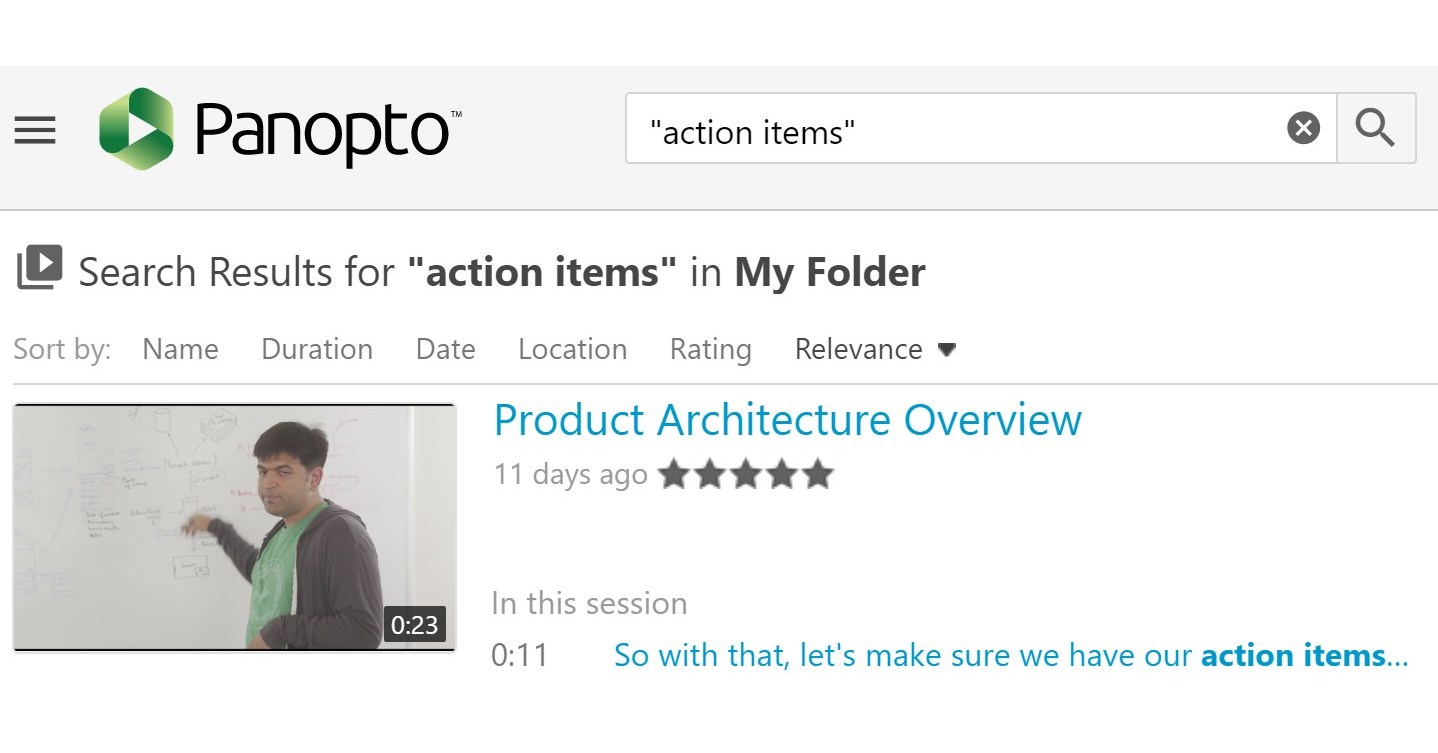This screenshot has height=753, width=1438.
Task: Click the video search results icon
Action: (x=37, y=267)
